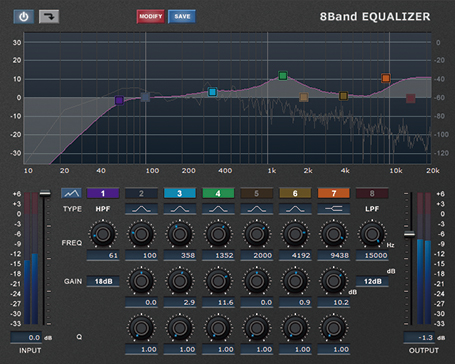The width and height of the screenshot is (455, 364).
Task: Click the INPUT level fader handle
Action: tap(45, 193)
